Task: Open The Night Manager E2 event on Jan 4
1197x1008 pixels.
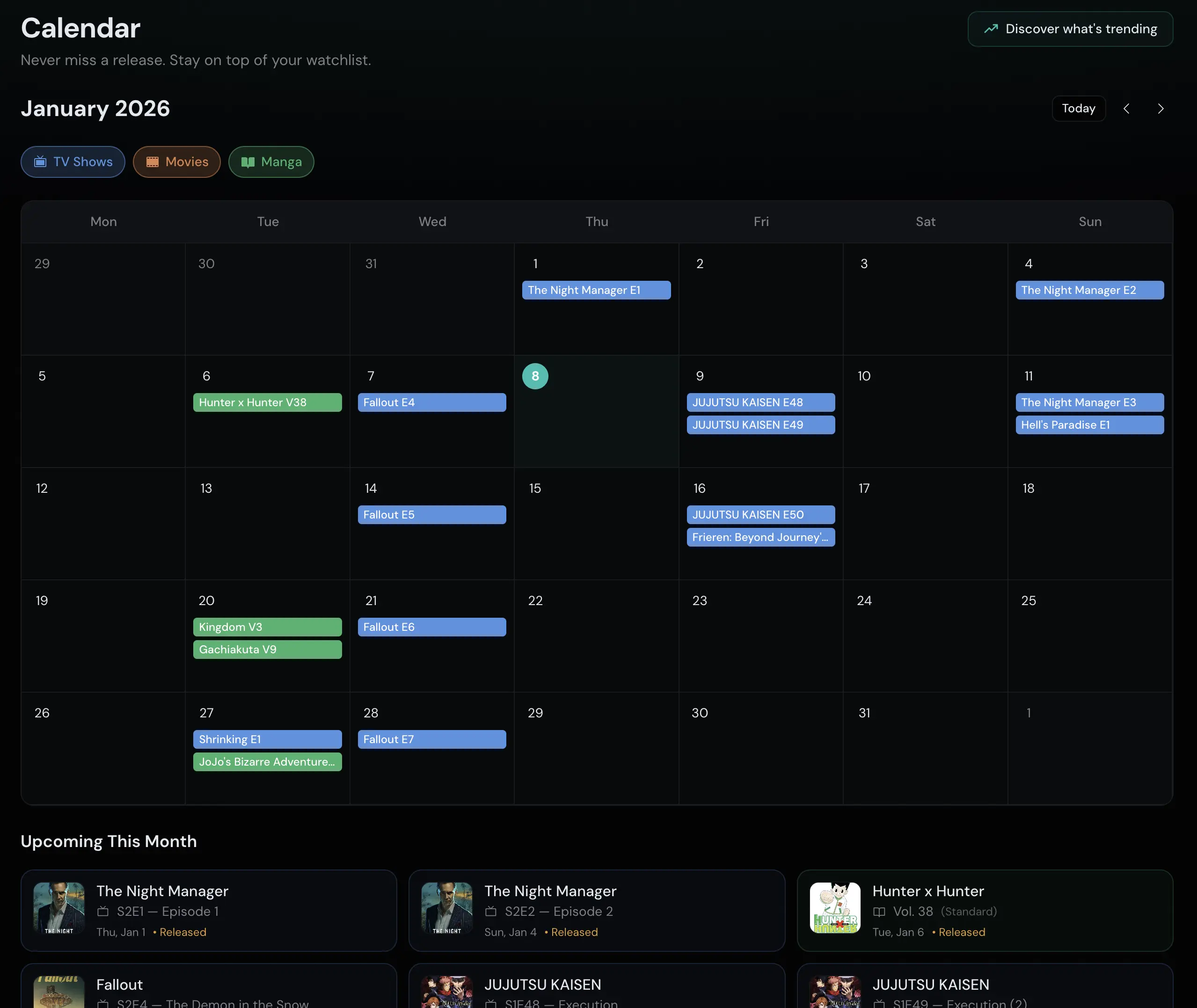Action: [1089, 290]
